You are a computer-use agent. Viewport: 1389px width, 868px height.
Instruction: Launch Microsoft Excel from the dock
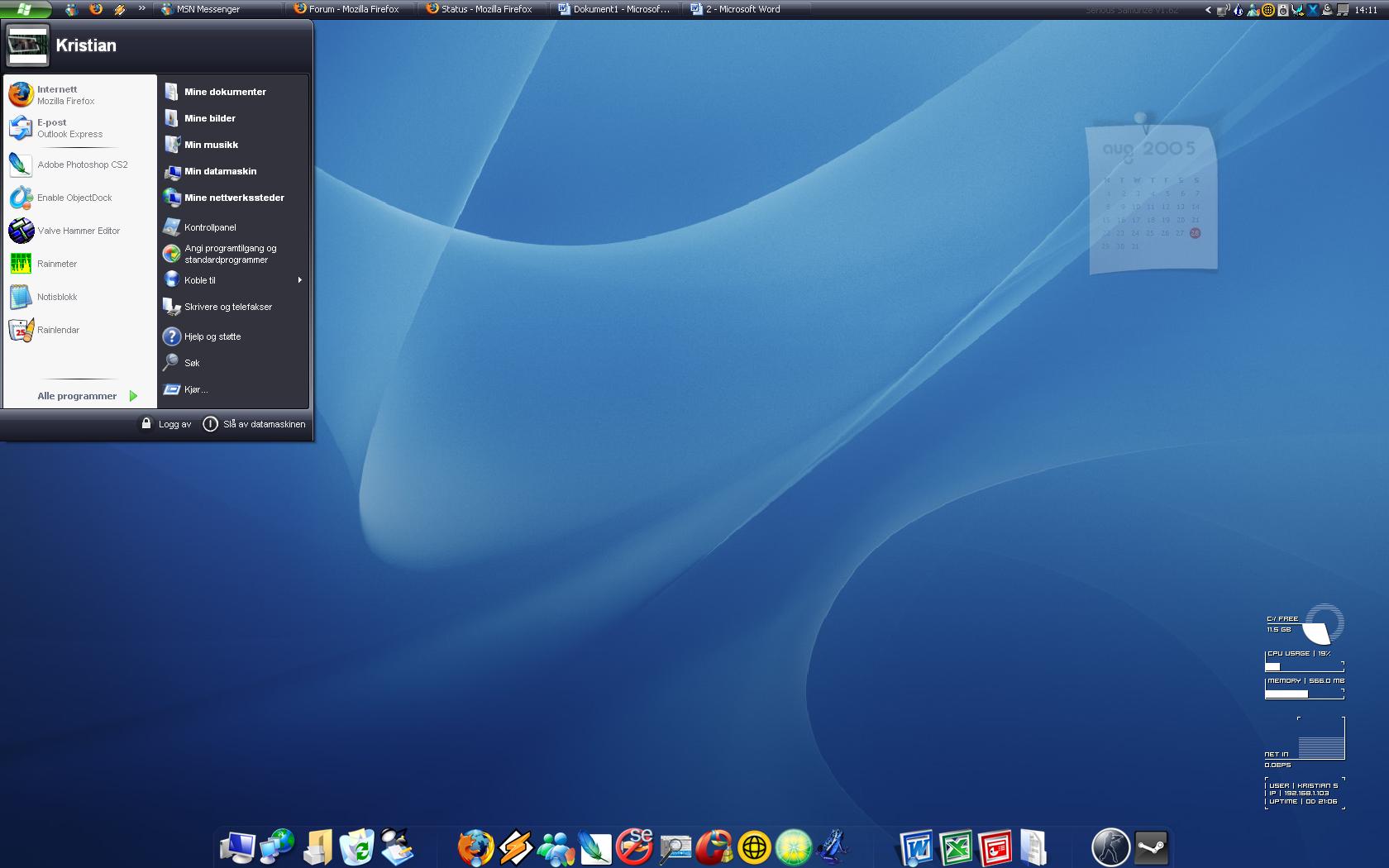(956, 847)
